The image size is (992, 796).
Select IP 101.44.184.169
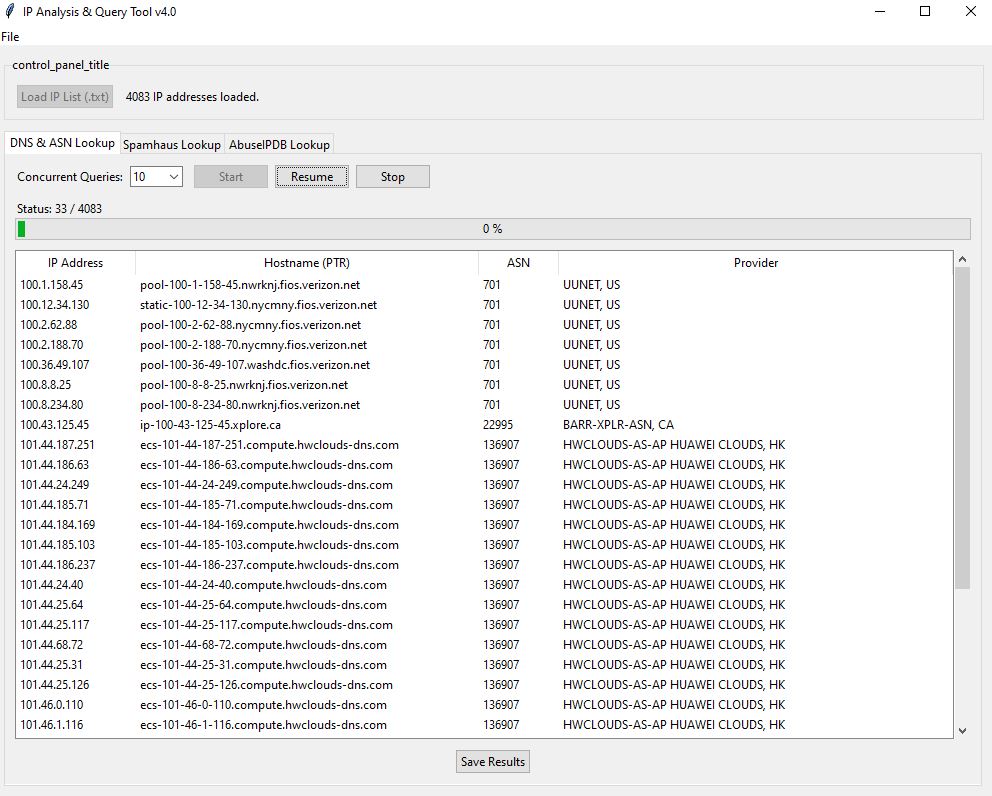(x=58, y=525)
